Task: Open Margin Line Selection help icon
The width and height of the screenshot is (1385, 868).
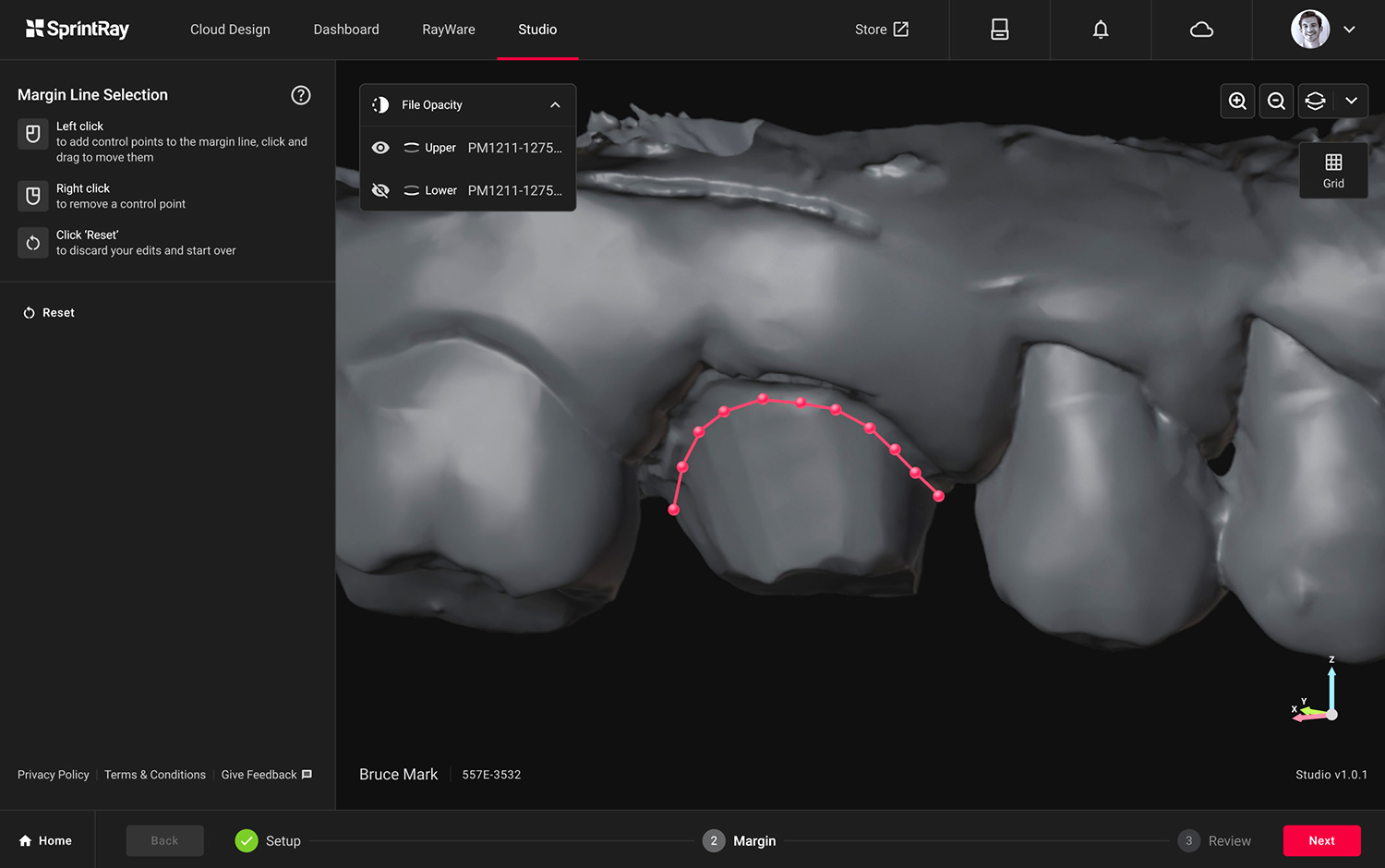Action: point(301,95)
